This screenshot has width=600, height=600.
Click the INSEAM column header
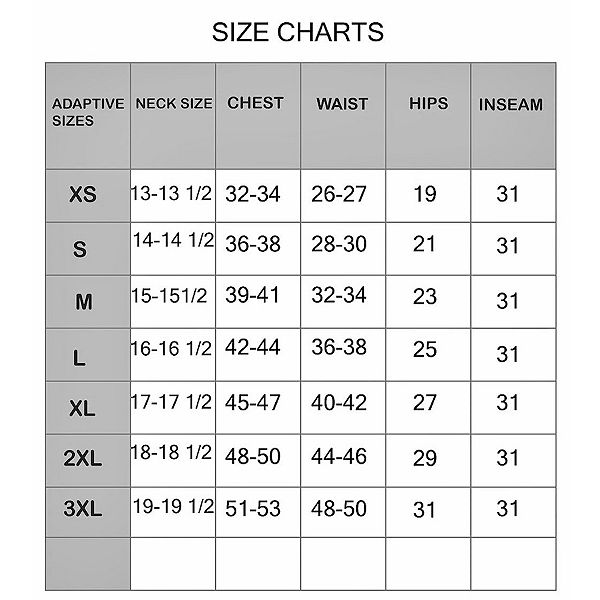tap(510, 104)
